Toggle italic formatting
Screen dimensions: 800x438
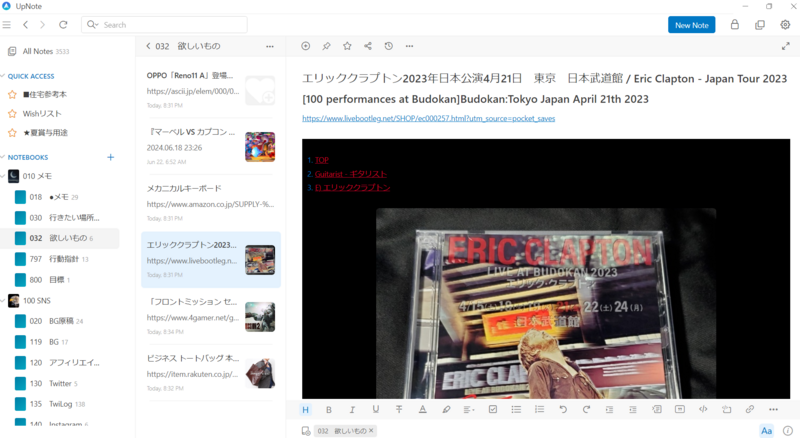352,409
